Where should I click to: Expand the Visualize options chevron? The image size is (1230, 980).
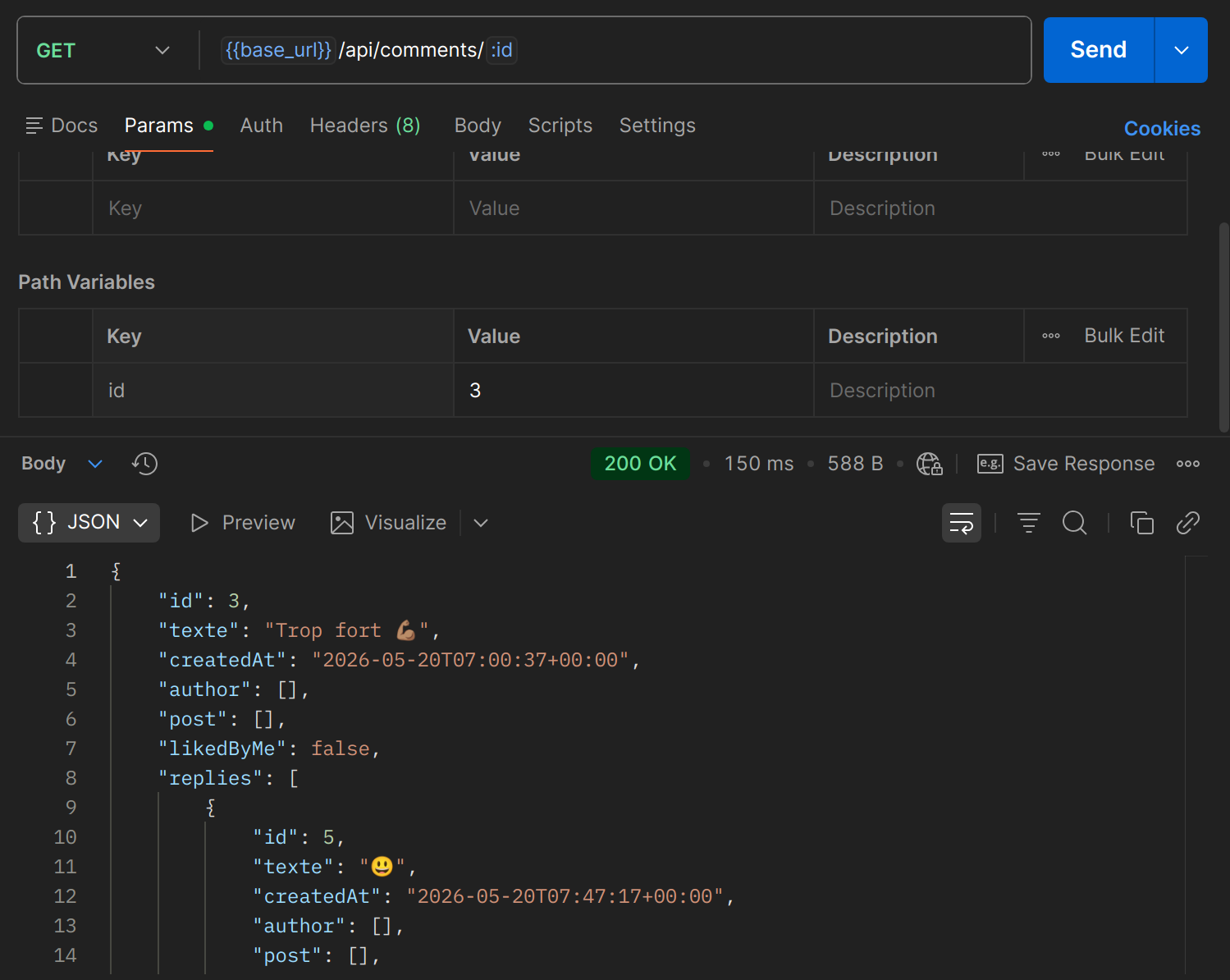(x=481, y=523)
